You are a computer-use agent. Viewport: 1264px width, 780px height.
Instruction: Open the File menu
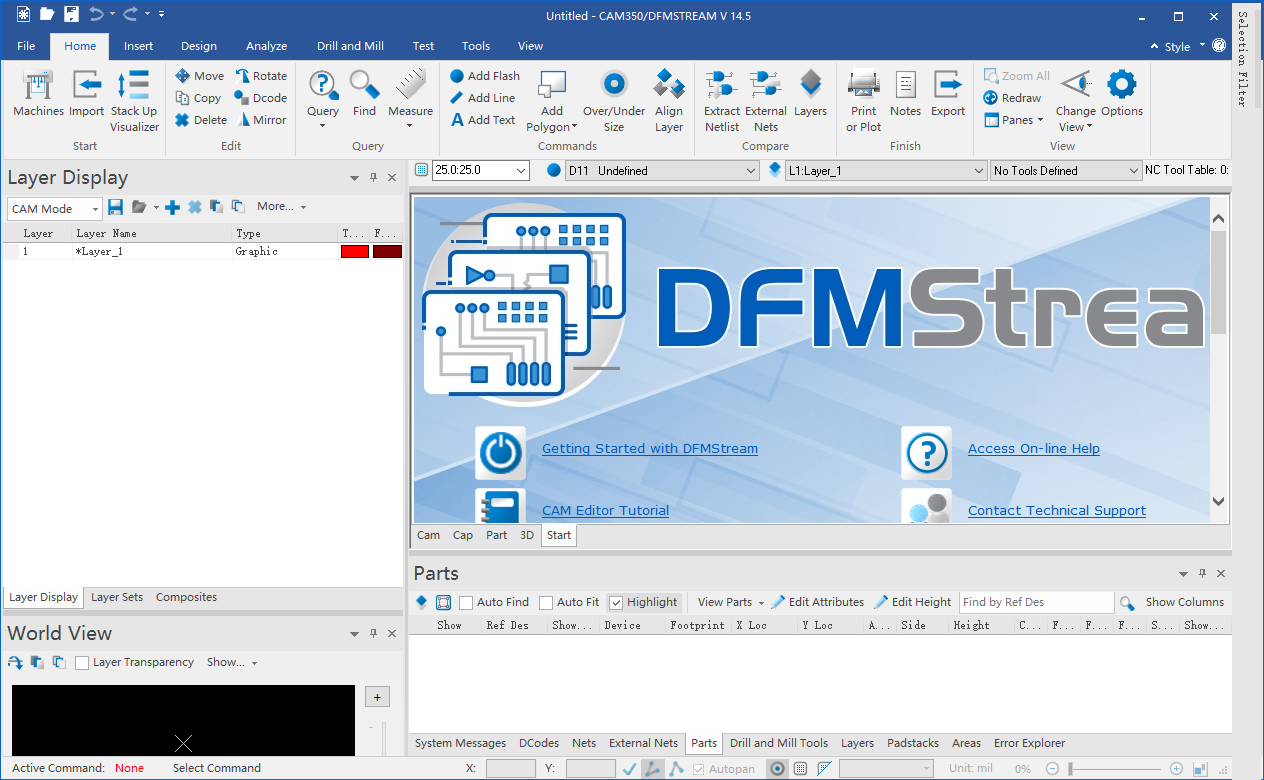coord(26,46)
